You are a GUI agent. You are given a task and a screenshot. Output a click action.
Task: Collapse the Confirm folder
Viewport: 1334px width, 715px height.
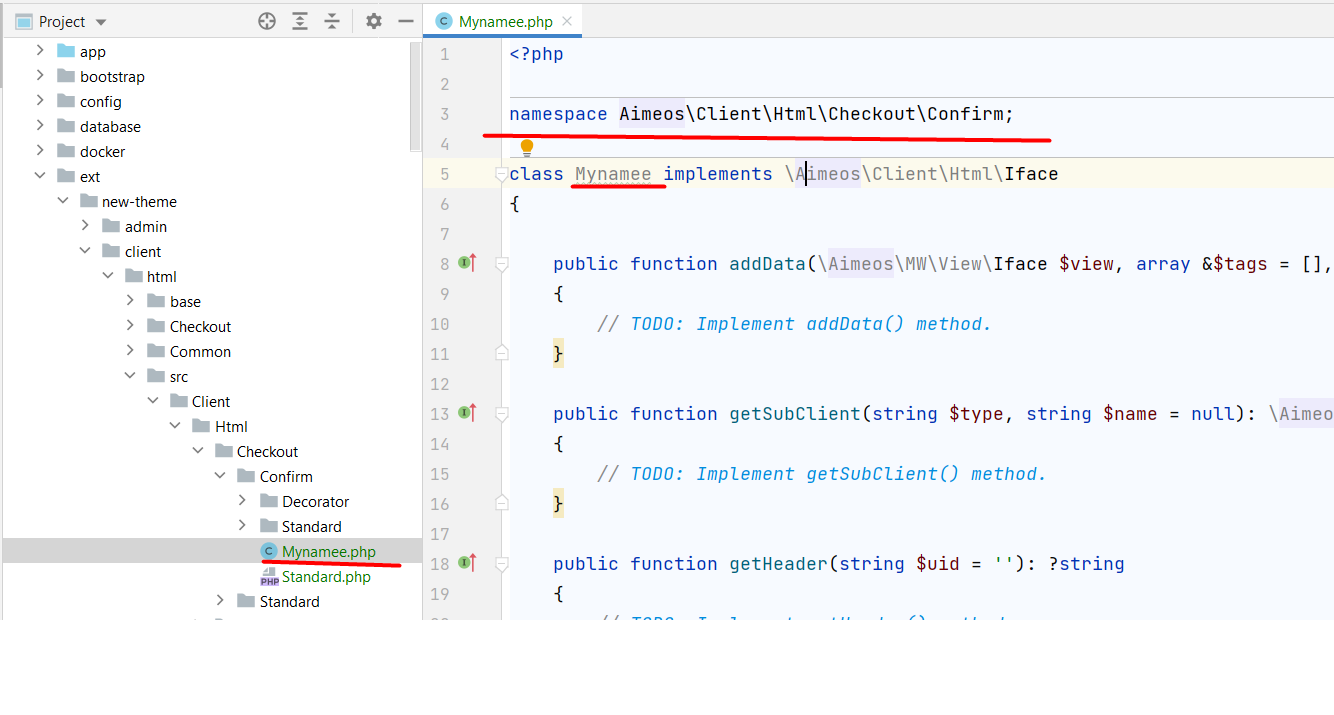(x=220, y=476)
